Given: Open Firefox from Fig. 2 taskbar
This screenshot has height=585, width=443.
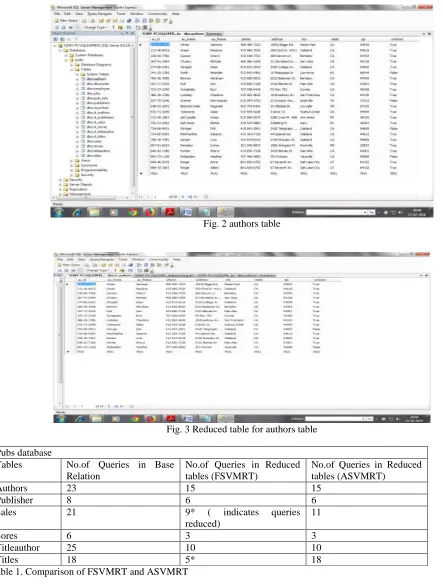Looking at the screenshot, I should 150,212.
